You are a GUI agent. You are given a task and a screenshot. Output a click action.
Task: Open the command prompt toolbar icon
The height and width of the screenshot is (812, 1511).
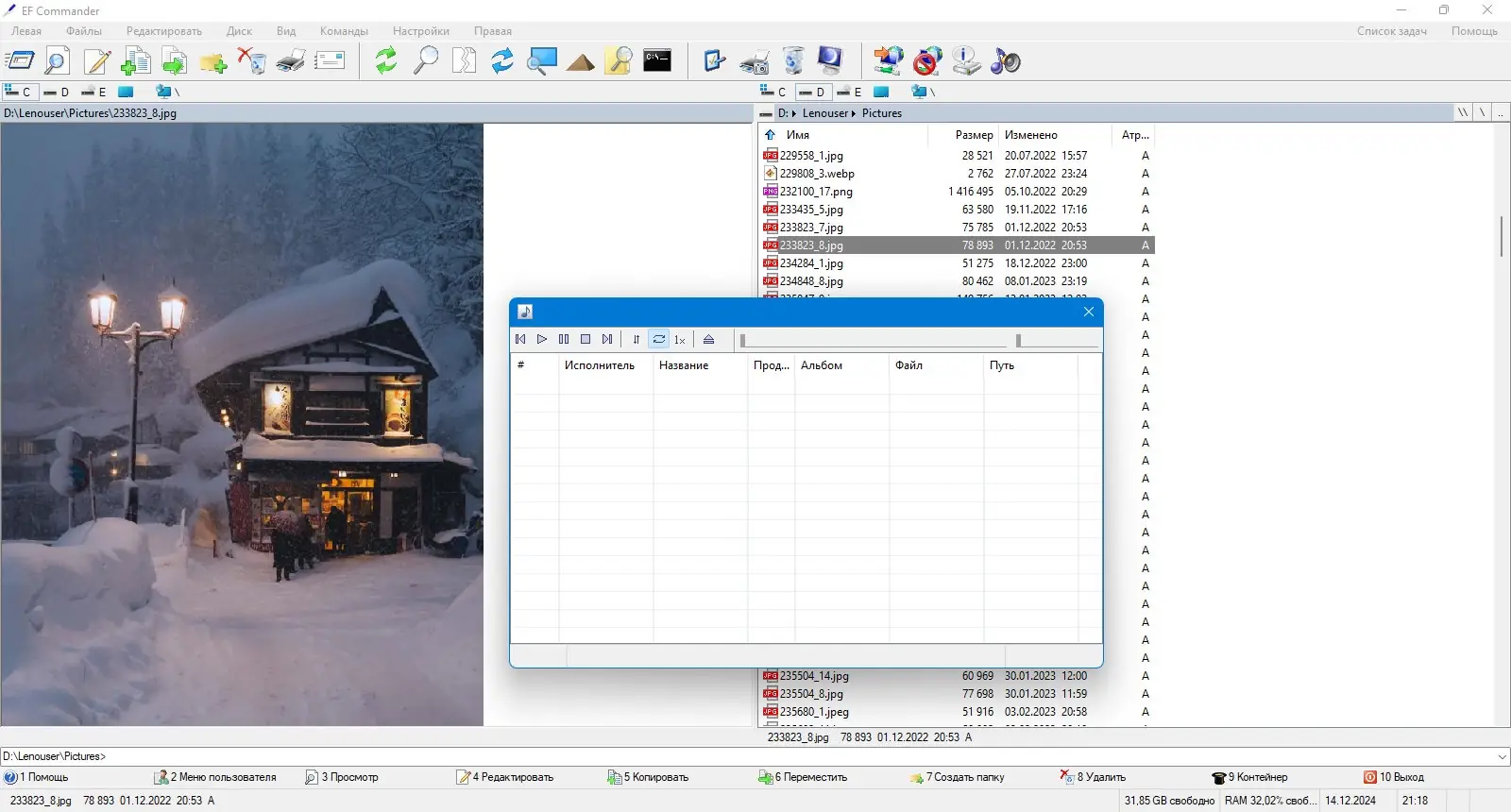pyautogui.click(x=657, y=61)
